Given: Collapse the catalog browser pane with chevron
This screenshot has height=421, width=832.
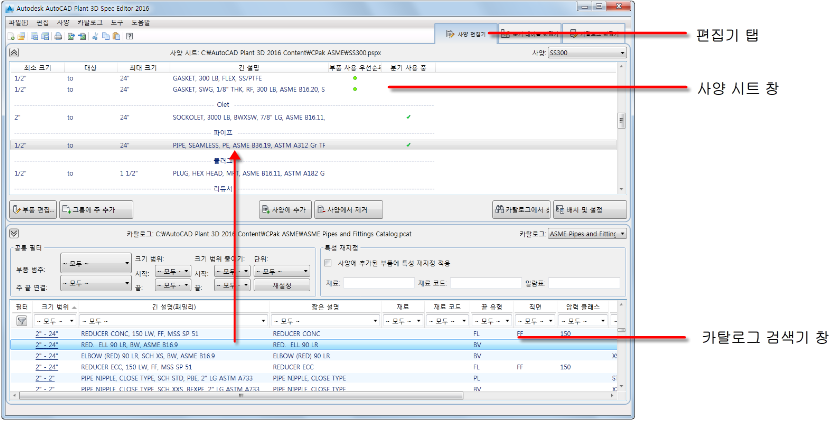Looking at the screenshot, I should 14,233.
